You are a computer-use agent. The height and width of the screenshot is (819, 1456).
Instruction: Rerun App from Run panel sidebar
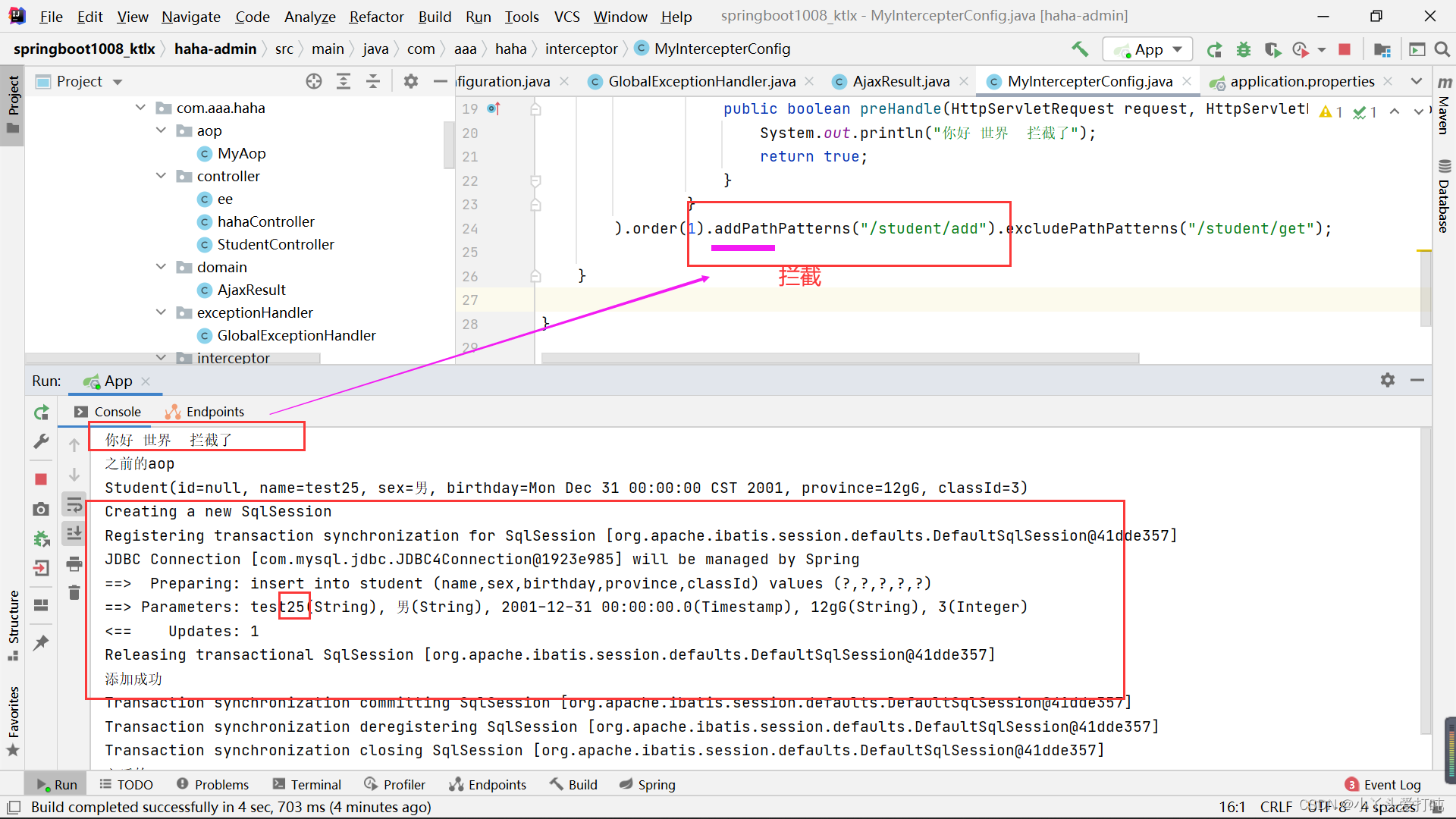point(42,412)
